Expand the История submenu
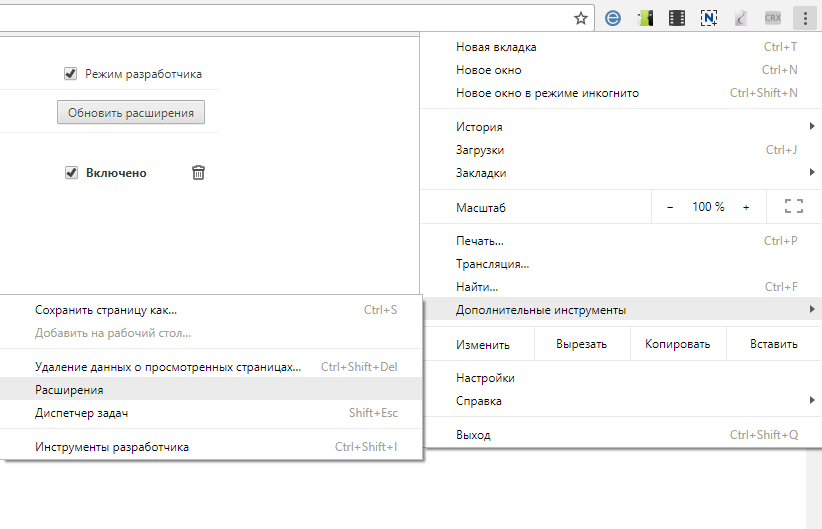Image resolution: width=822 pixels, height=529 pixels. coord(622,127)
